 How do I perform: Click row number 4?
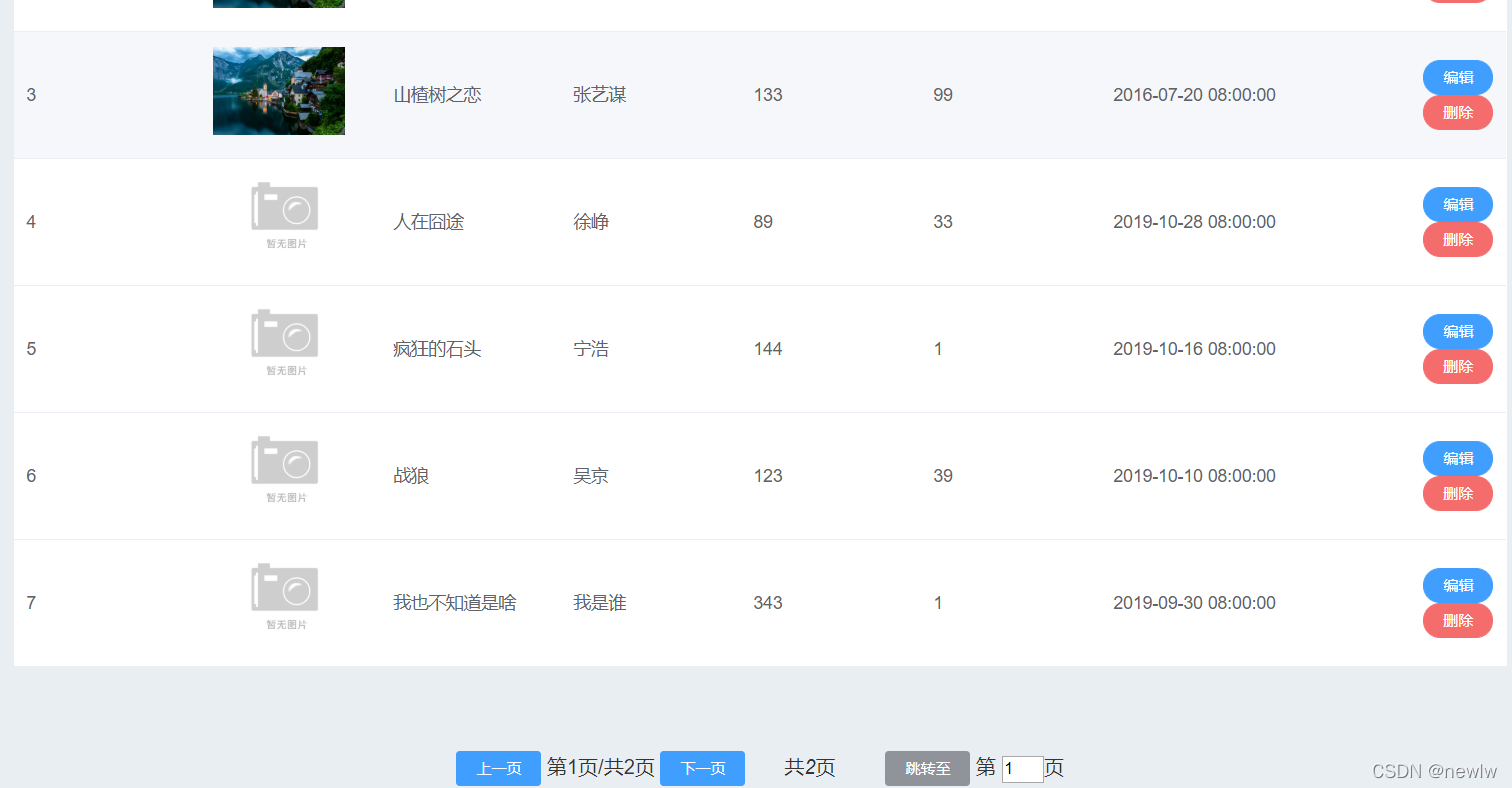[x=31, y=222]
